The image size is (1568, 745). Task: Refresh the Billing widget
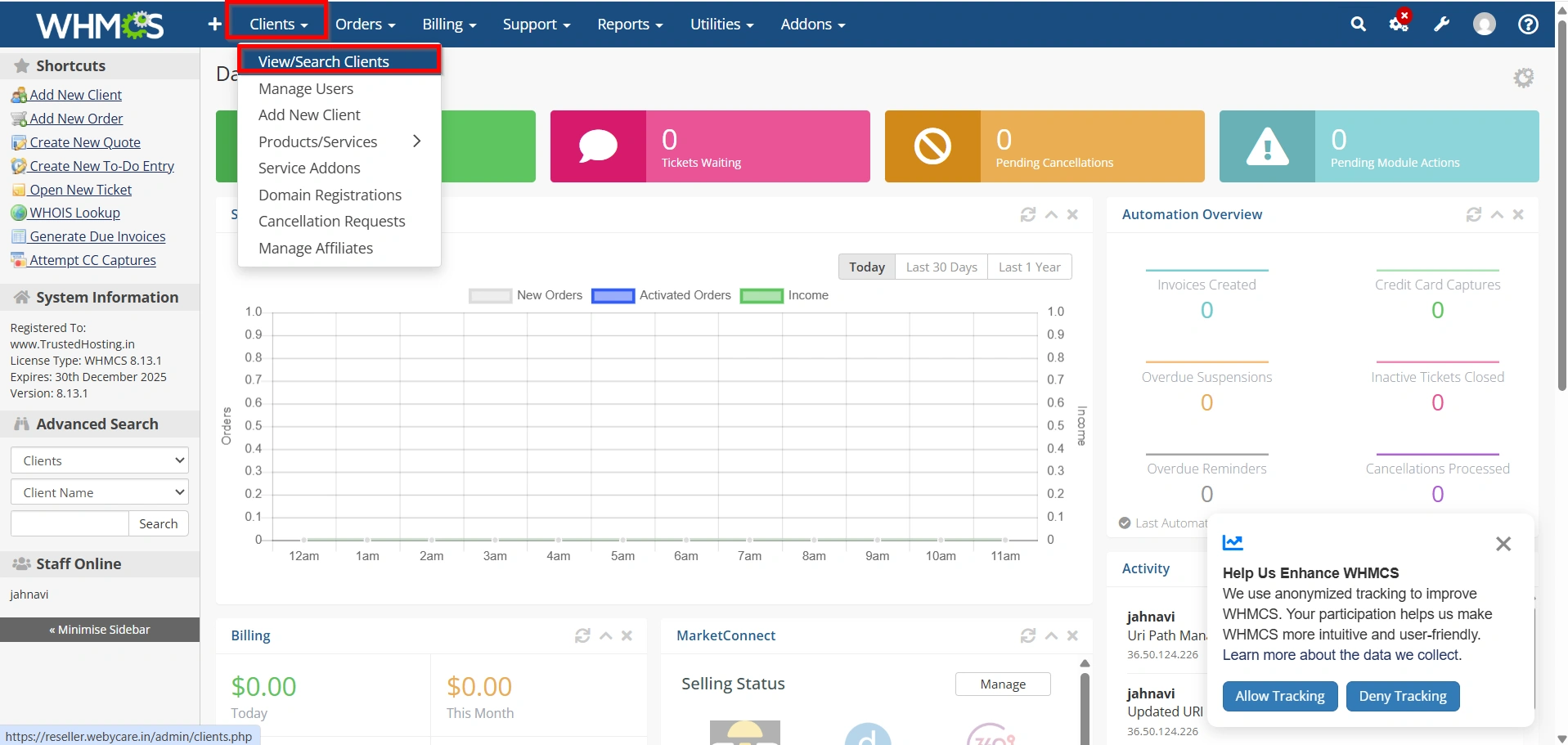click(582, 635)
